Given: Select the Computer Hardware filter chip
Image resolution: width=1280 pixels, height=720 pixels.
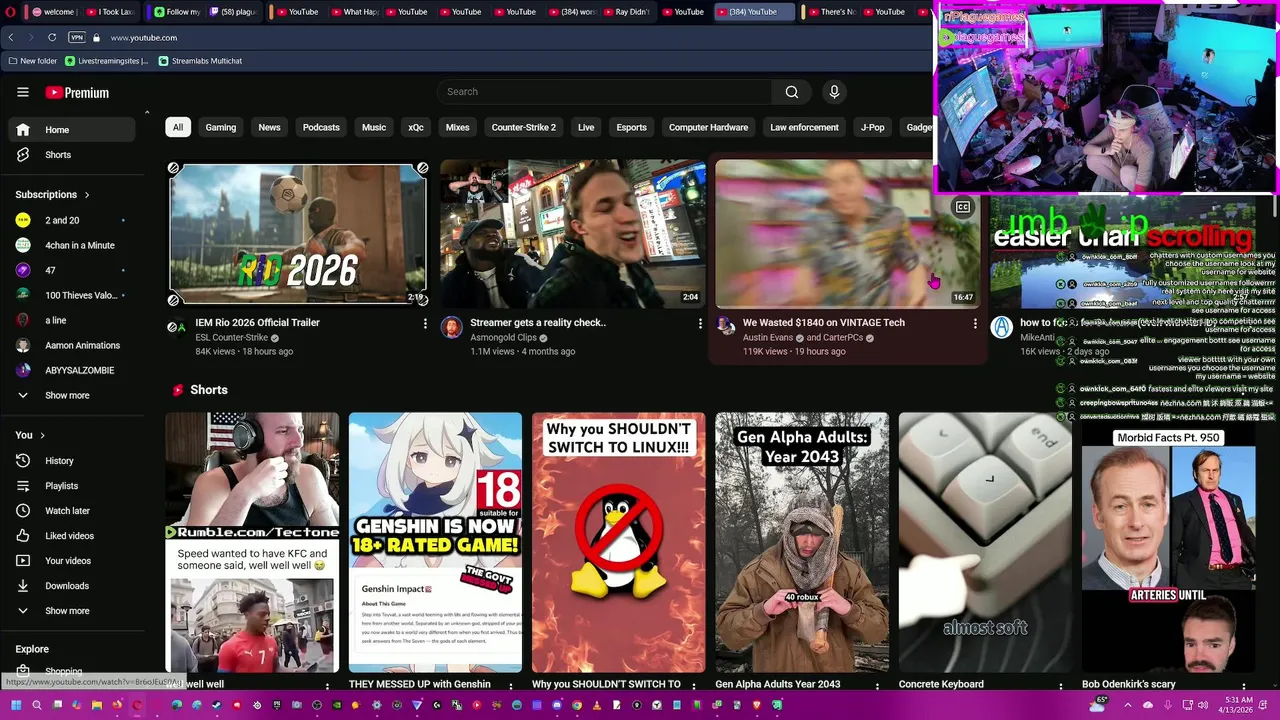Looking at the screenshot, I should click(708, 127).
